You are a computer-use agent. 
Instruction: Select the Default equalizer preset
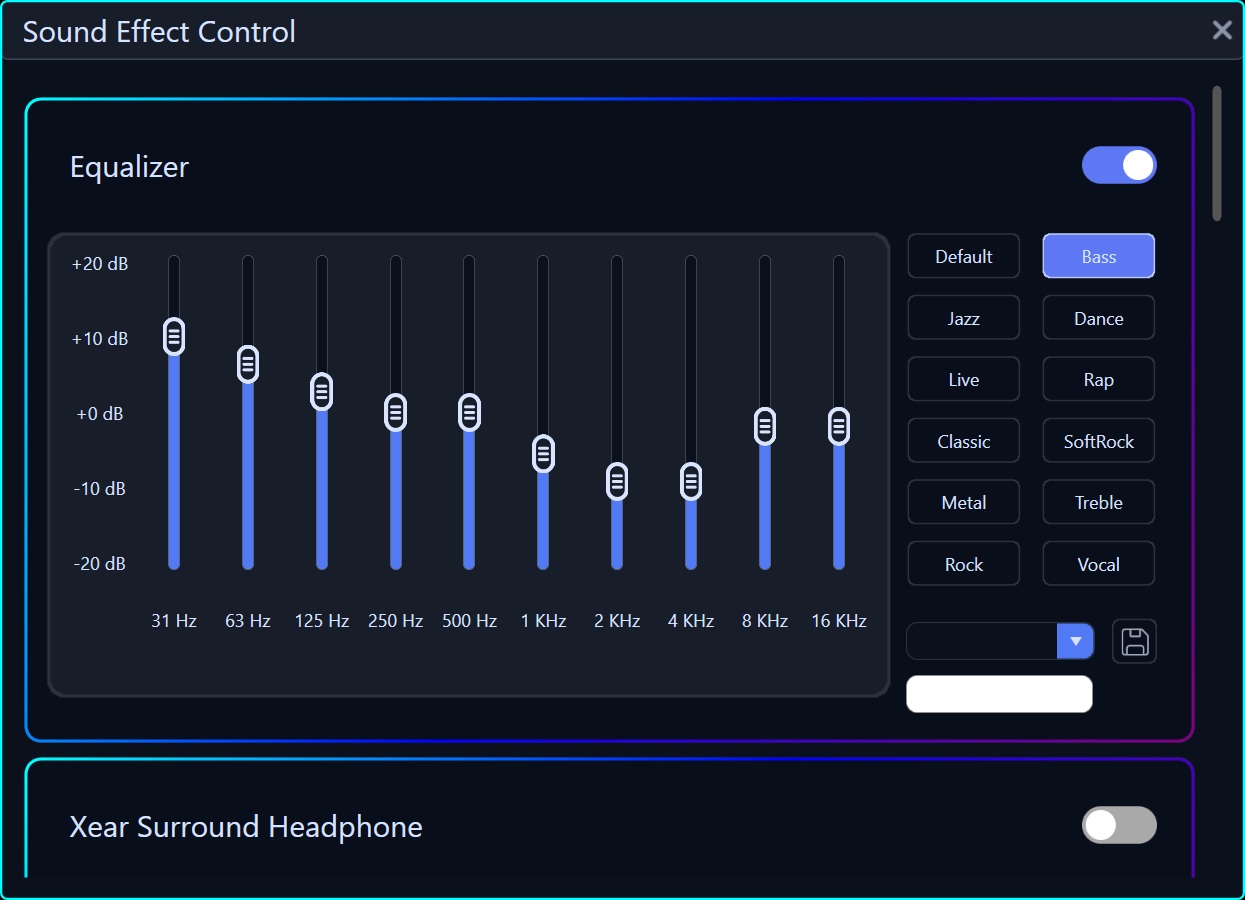(964, 256)
